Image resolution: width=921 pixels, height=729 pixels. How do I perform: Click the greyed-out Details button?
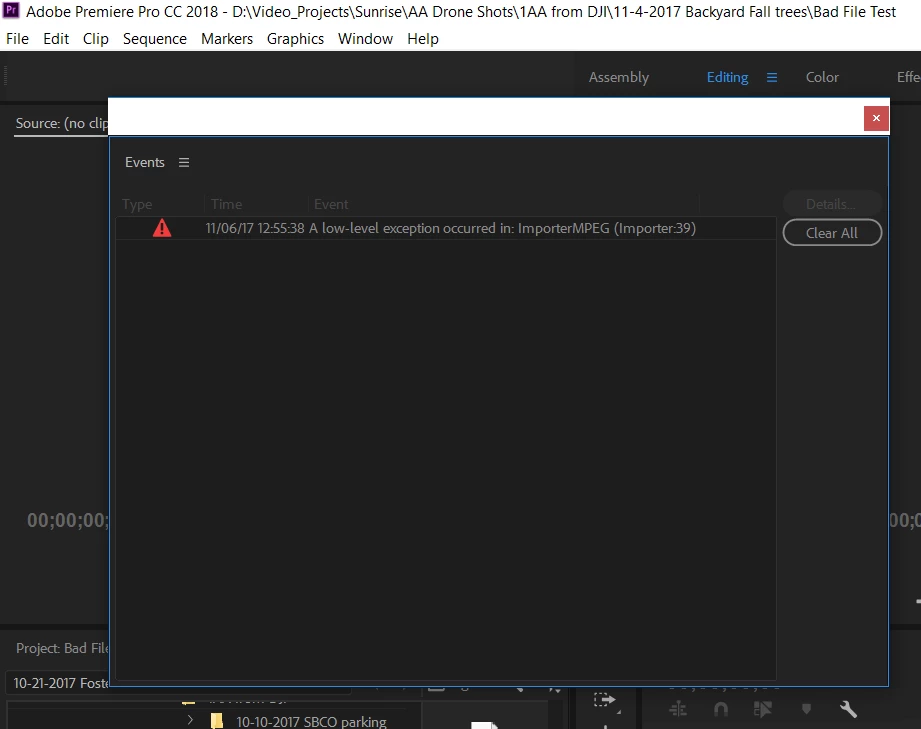point(832,204)
